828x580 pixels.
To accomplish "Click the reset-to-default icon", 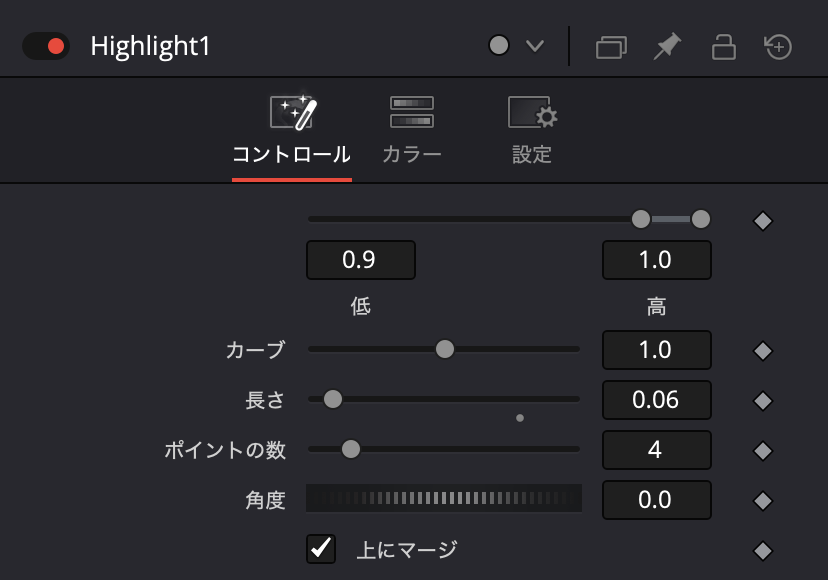I will click(x=778, y=45).
